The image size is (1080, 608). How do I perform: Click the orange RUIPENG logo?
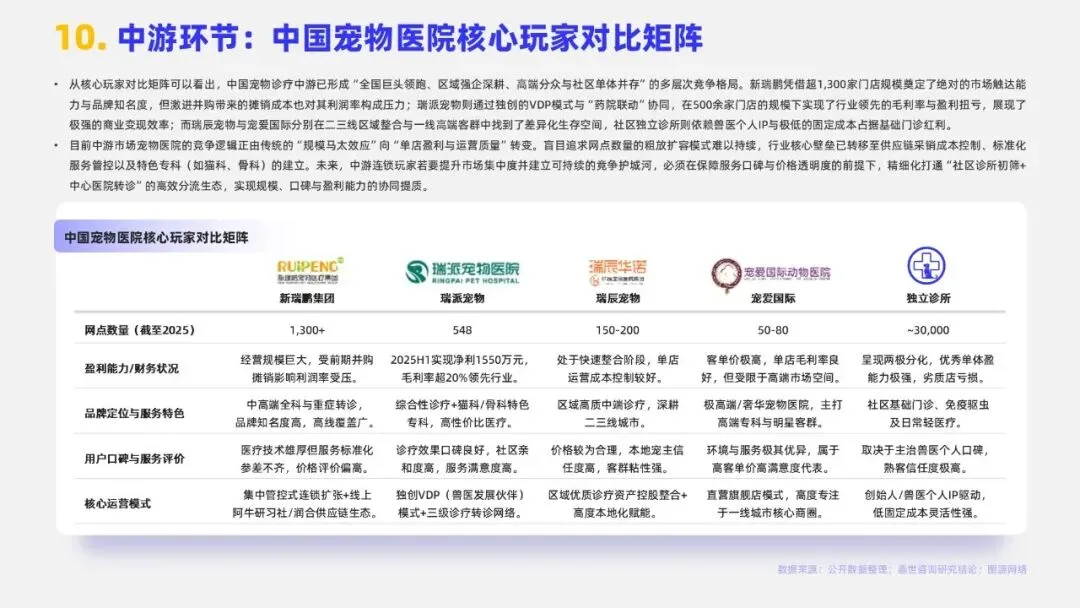point(309,271)
